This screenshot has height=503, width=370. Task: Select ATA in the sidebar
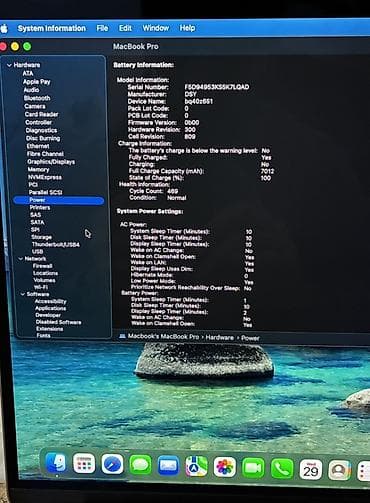point(28,73)
